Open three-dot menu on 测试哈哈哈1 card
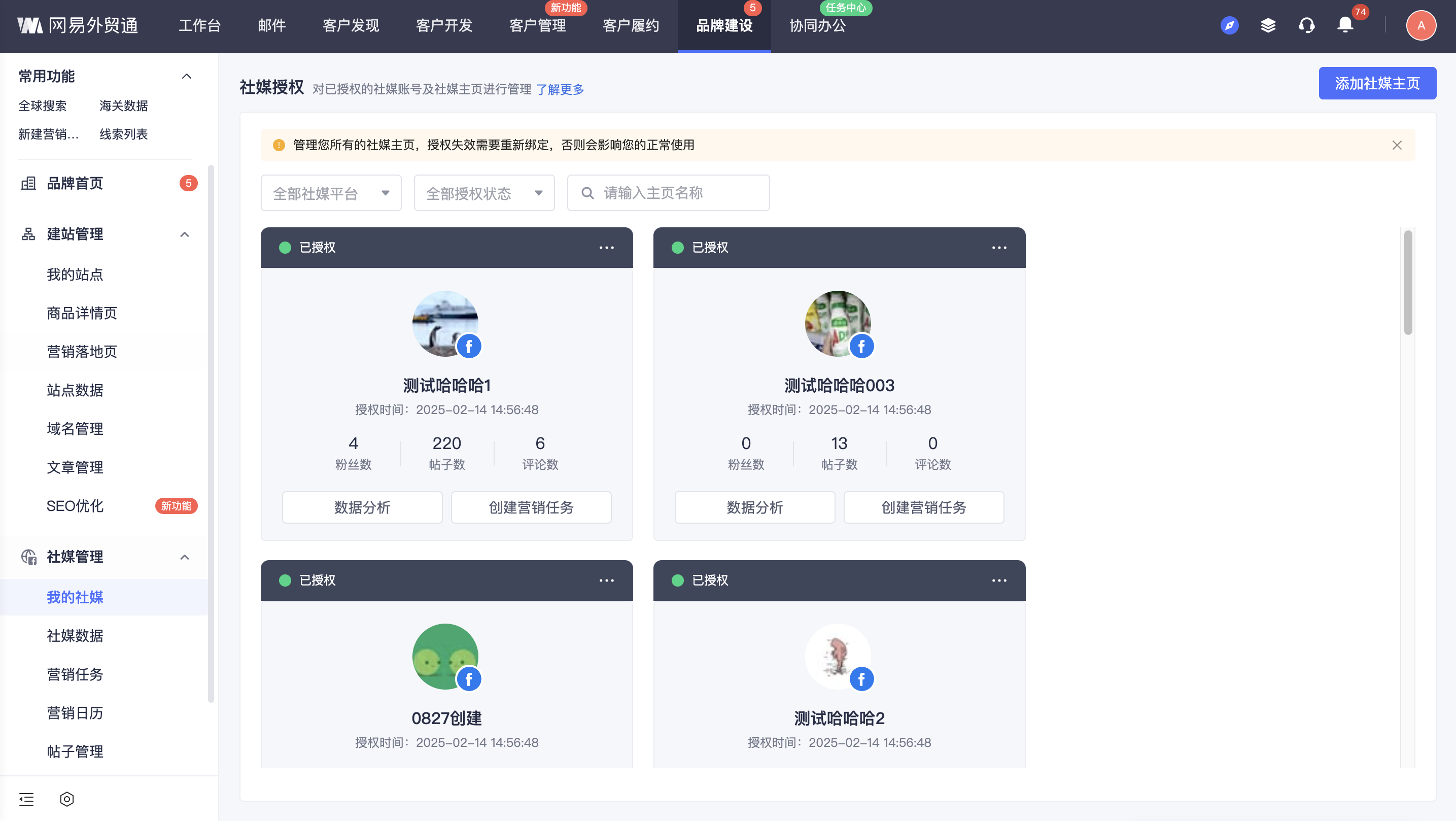1456x821 pixels. pyautogui.click(x=606, y=248)
